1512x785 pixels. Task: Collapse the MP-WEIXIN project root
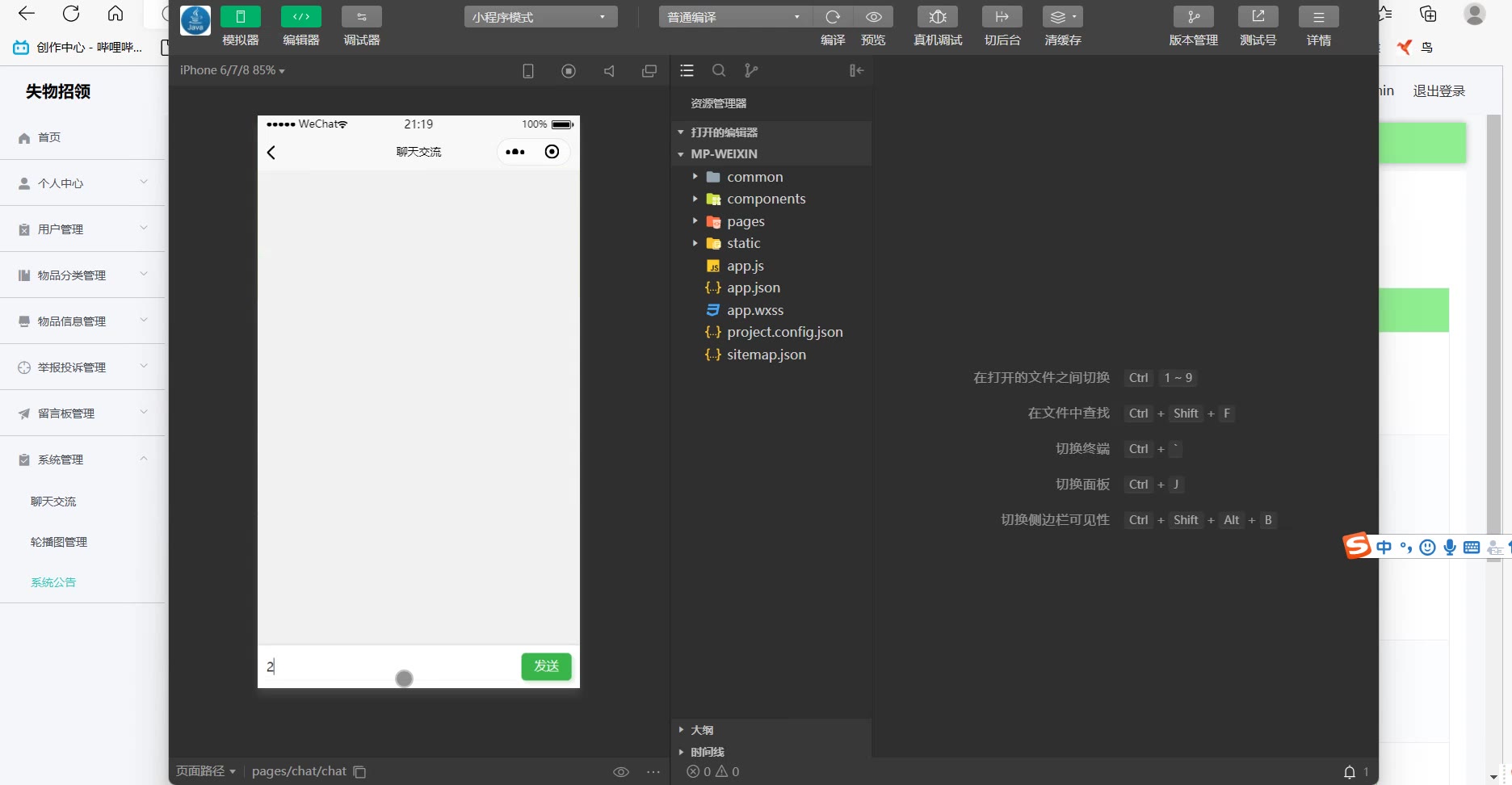pyautogui.click(x=771, y=154)
